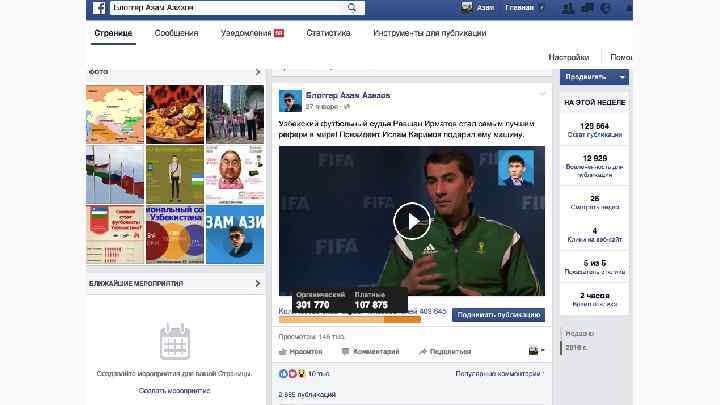Open the Азам profile link in top bar

coord(478,7)
